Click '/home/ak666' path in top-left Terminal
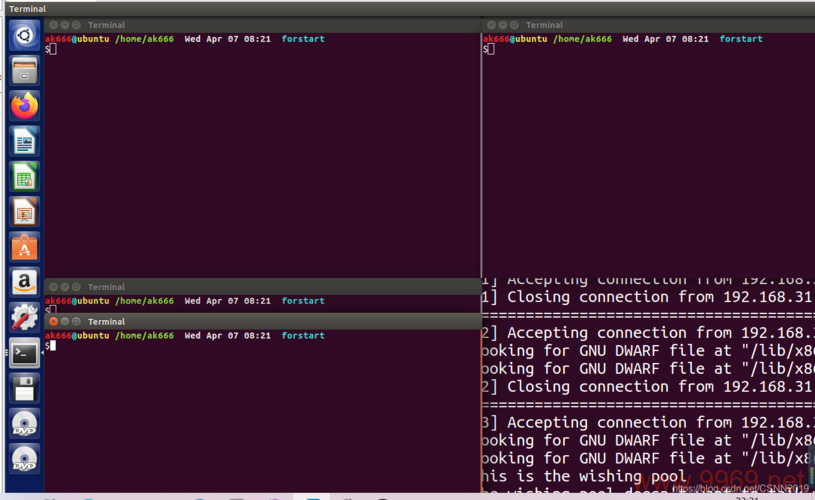This screenshot has height=500, width=815. tap(144, 39)
